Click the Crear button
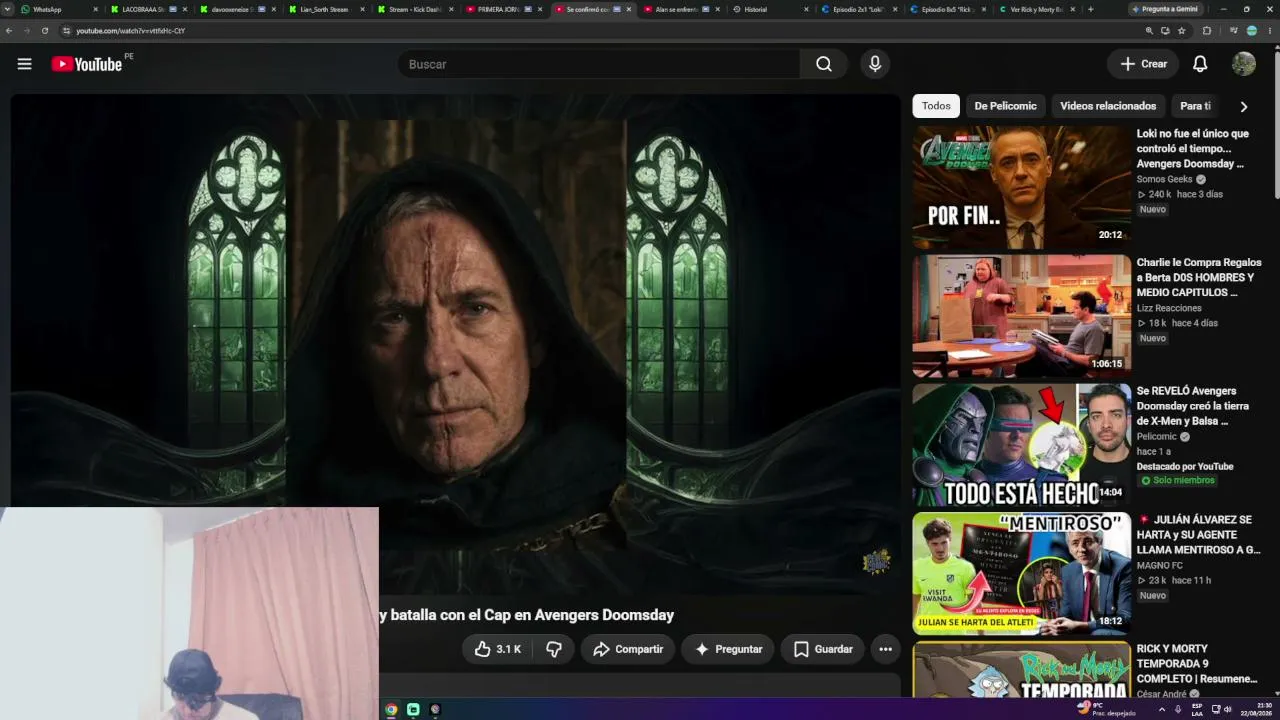This screenshot has height=720, width=1280. [1143, 64]
